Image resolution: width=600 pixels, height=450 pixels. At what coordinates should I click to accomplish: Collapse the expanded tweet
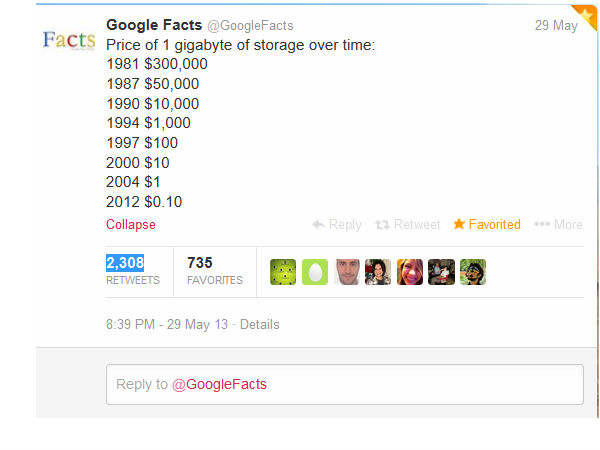click(131, 225)
